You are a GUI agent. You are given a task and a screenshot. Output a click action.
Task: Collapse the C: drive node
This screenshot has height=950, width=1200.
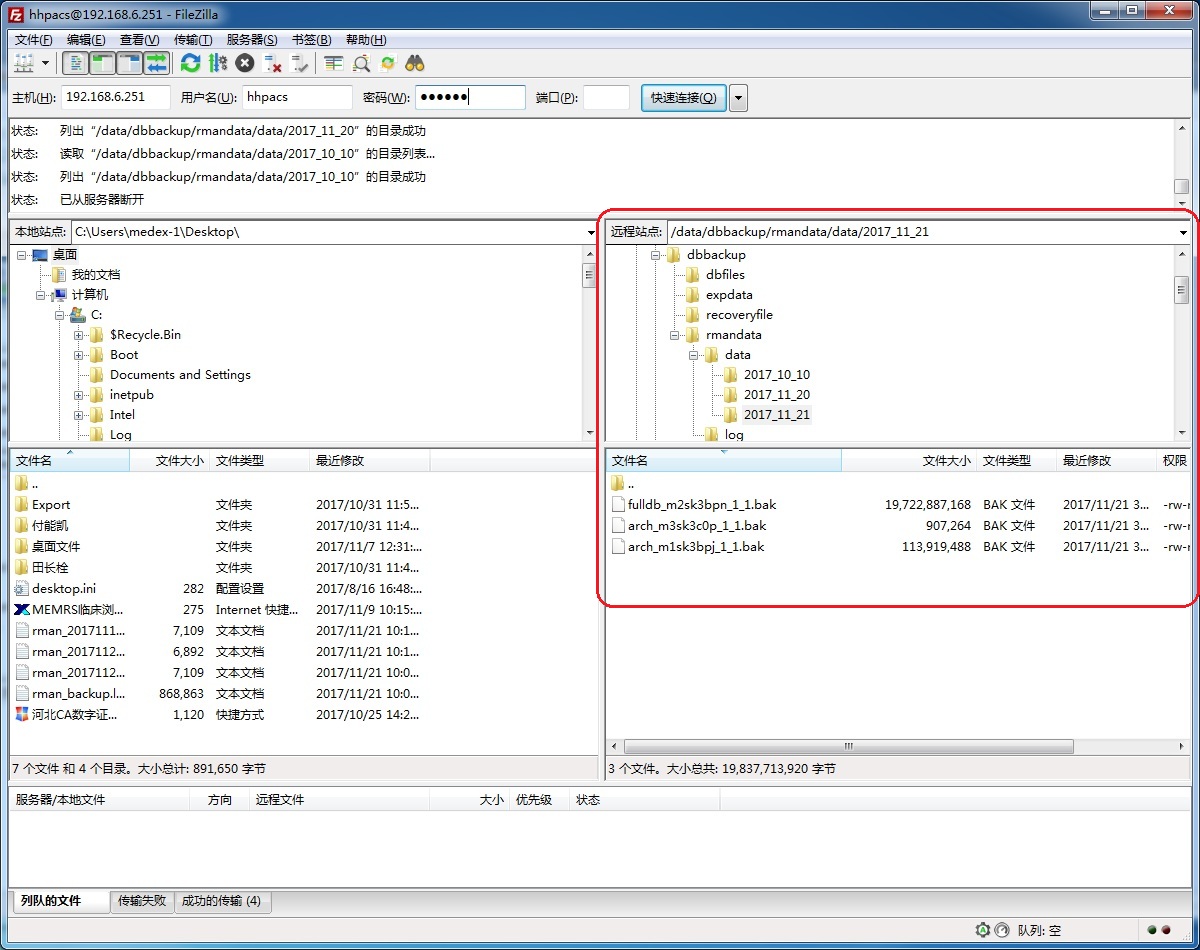[x=60, y=315]
